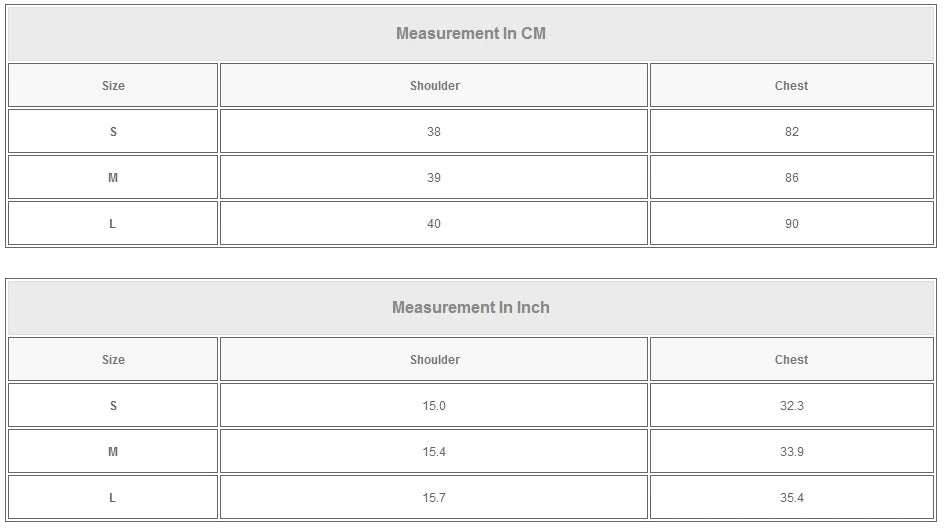The height and width of the screenshot is (528, 945).
Task: Select the Chest header in Inch table
Action: 791,360
